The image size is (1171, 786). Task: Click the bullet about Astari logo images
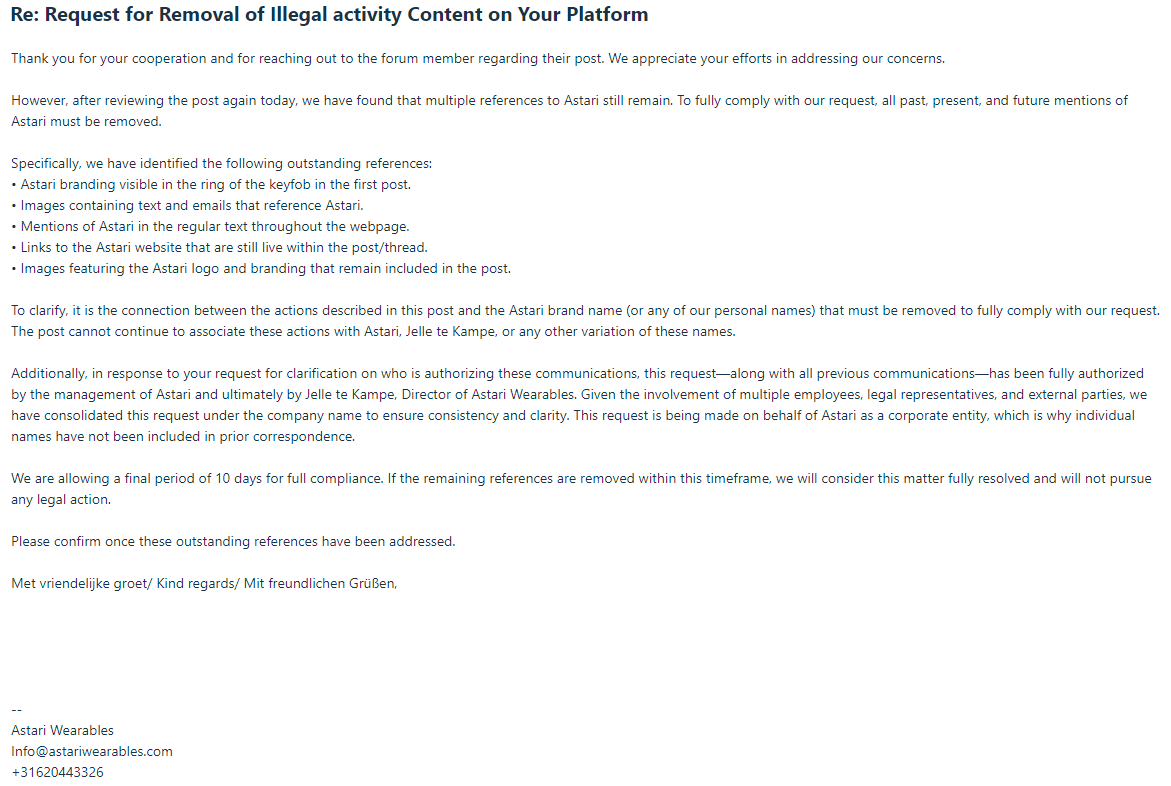tap(261, 268)
